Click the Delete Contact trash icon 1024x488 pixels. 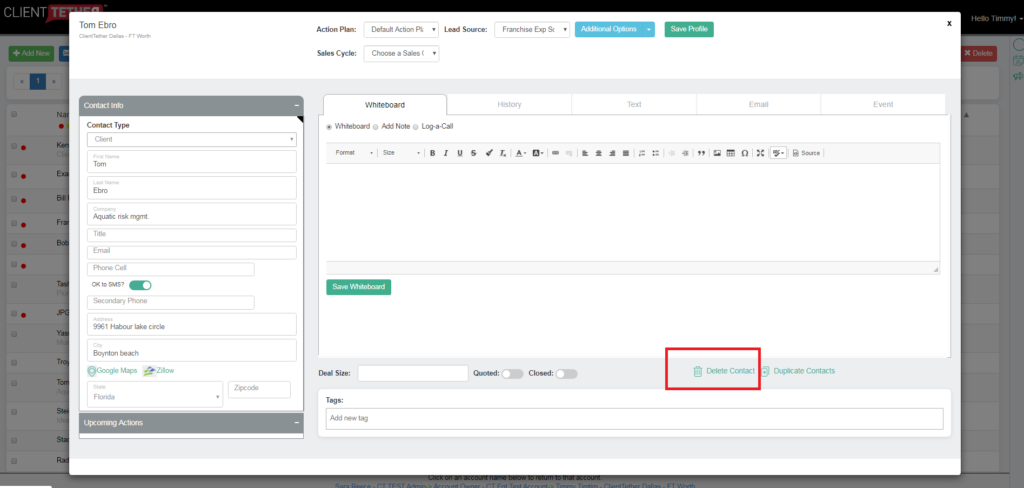(x=697, y=371)
